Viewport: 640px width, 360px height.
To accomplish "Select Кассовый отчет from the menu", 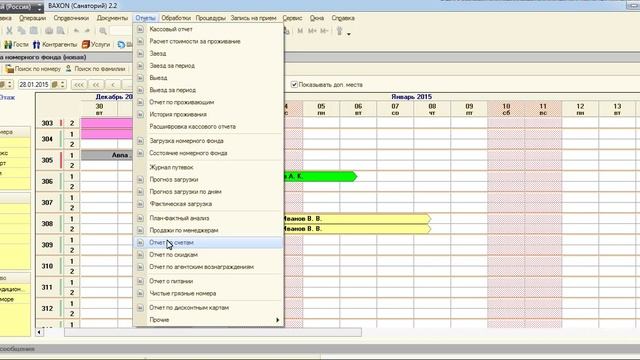I will point(209,29).
